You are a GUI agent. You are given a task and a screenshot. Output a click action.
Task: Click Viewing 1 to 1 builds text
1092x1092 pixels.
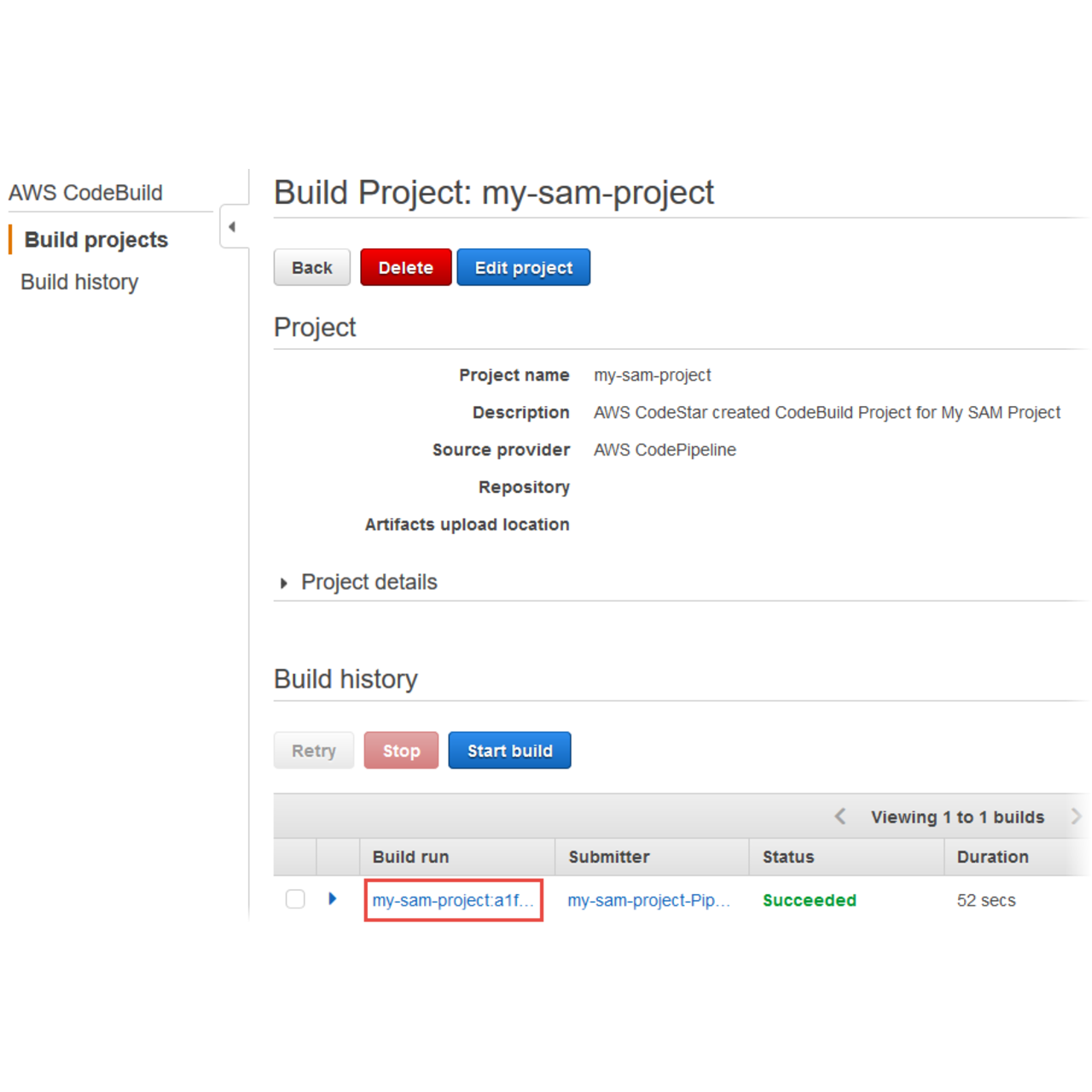point(957,816)
